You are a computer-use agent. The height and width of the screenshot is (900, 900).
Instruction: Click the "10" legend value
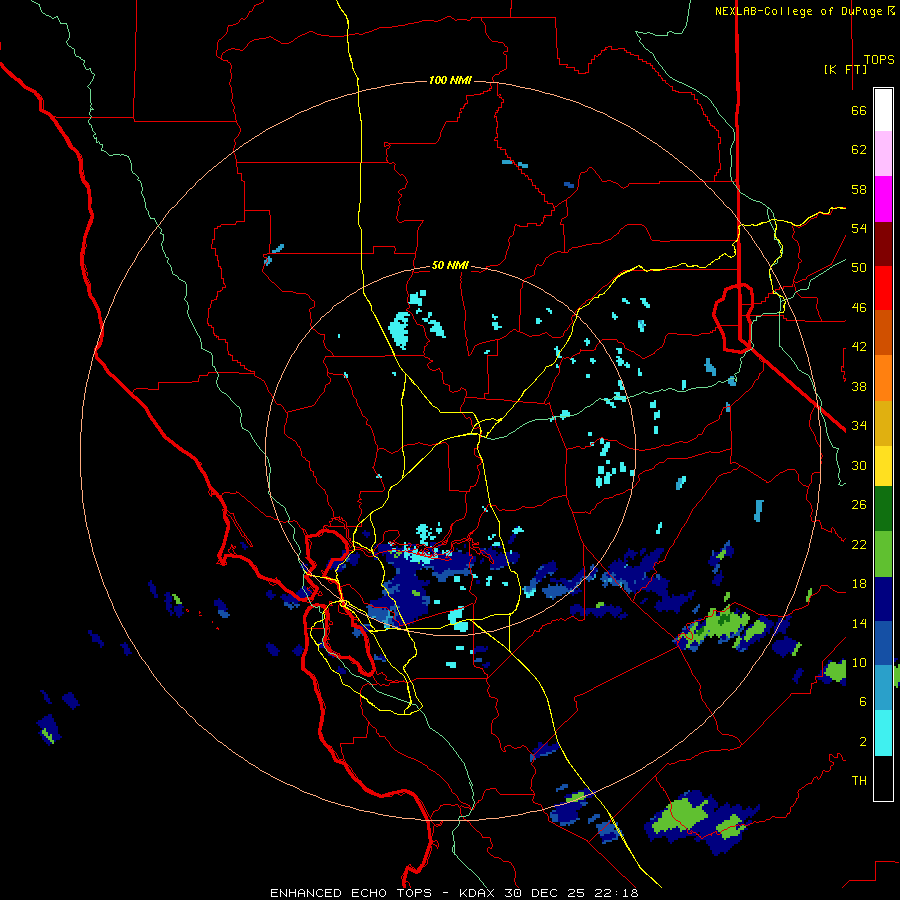point(859,662)
